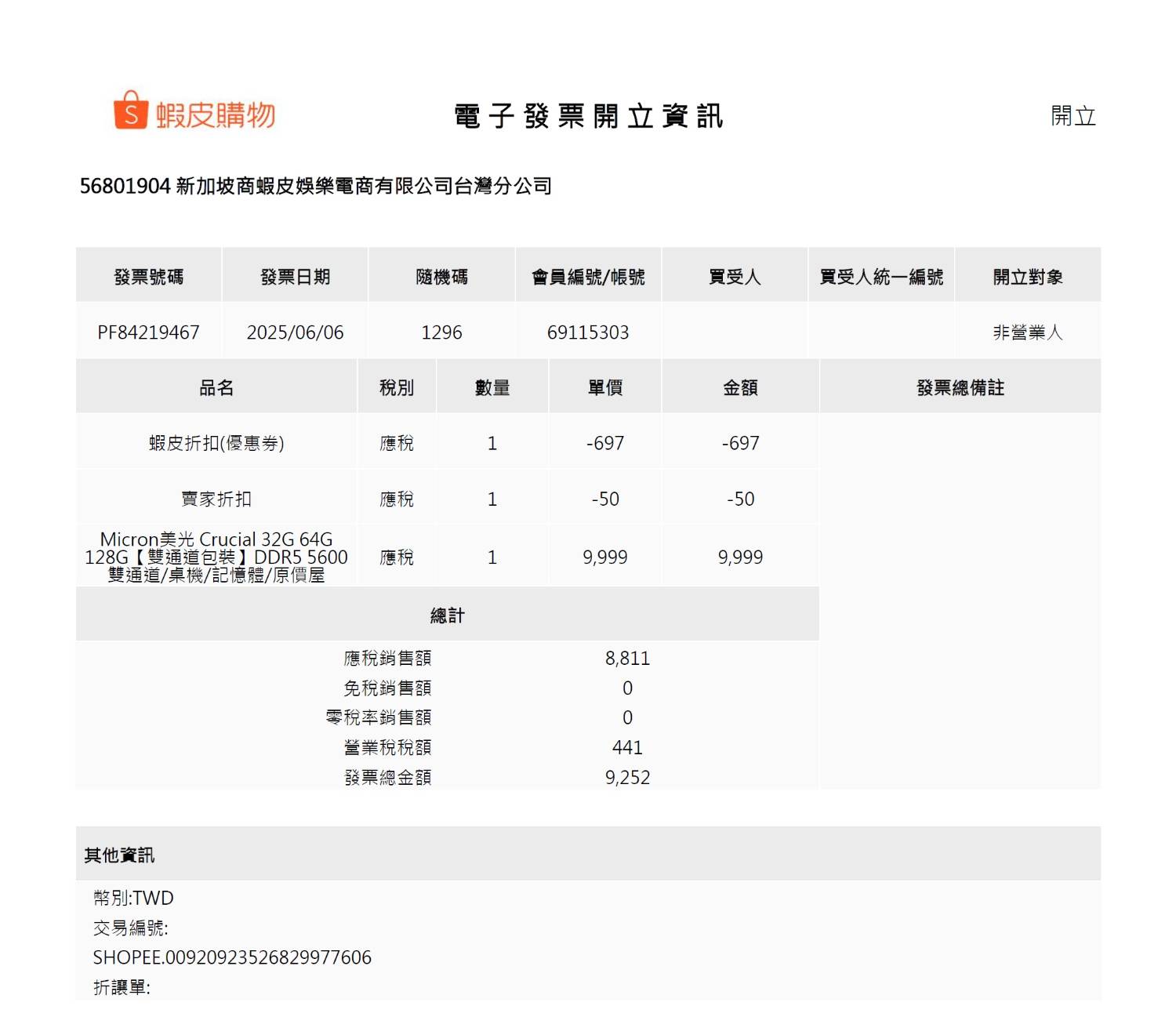
Task: Click taxable sales value 8,811
Action: (627, 658)
